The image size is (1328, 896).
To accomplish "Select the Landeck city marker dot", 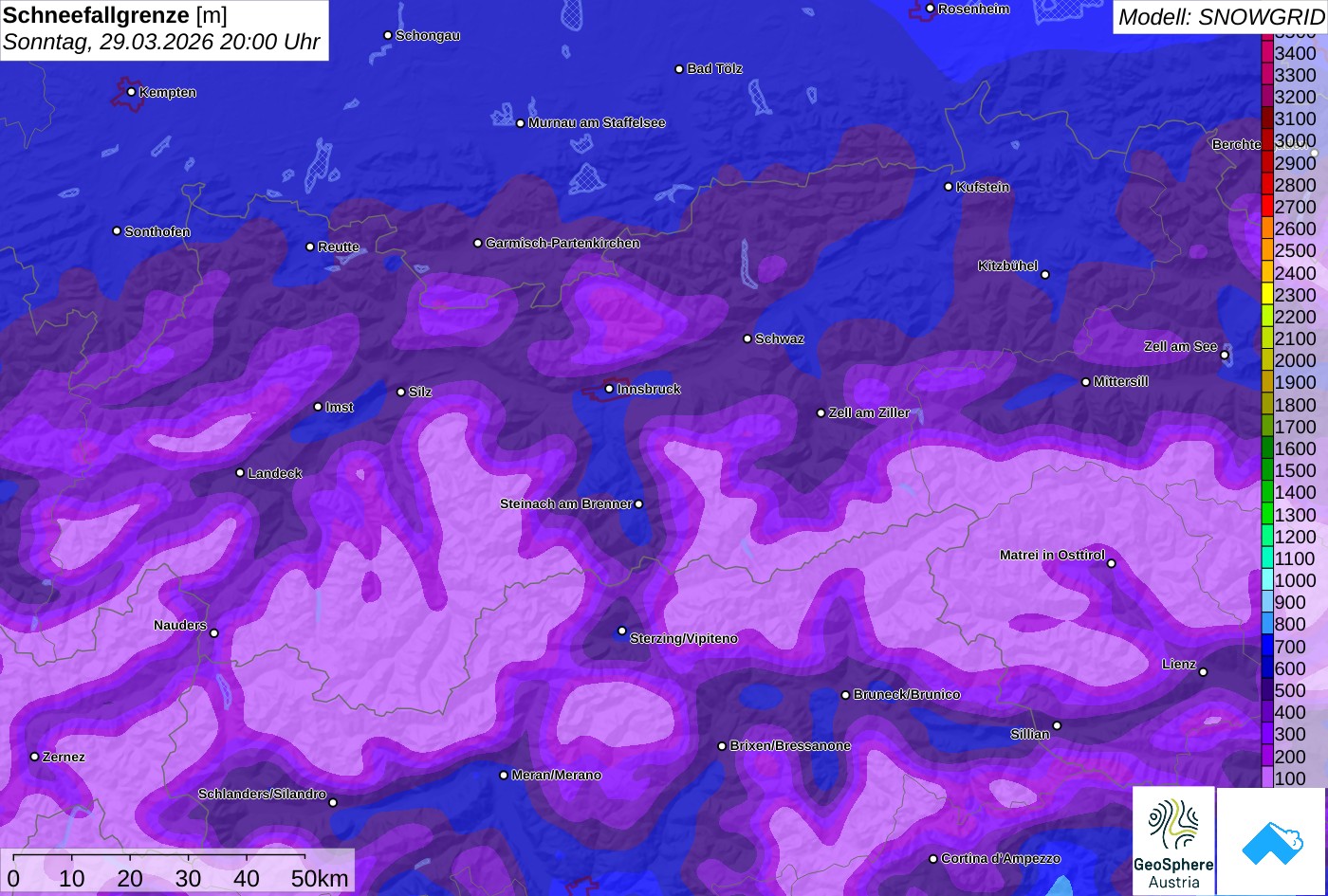I will click(240, 473).
